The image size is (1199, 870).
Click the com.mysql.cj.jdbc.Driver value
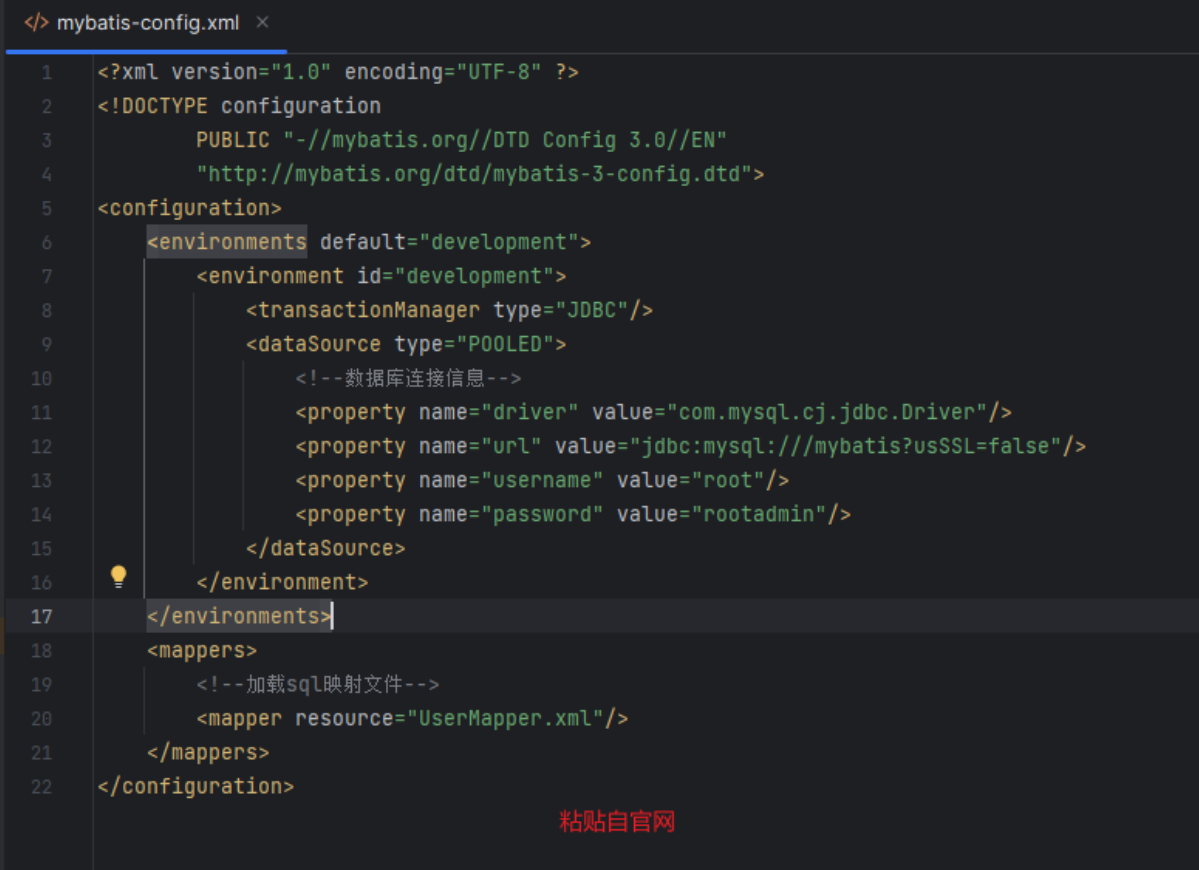(x=826, y=412)
